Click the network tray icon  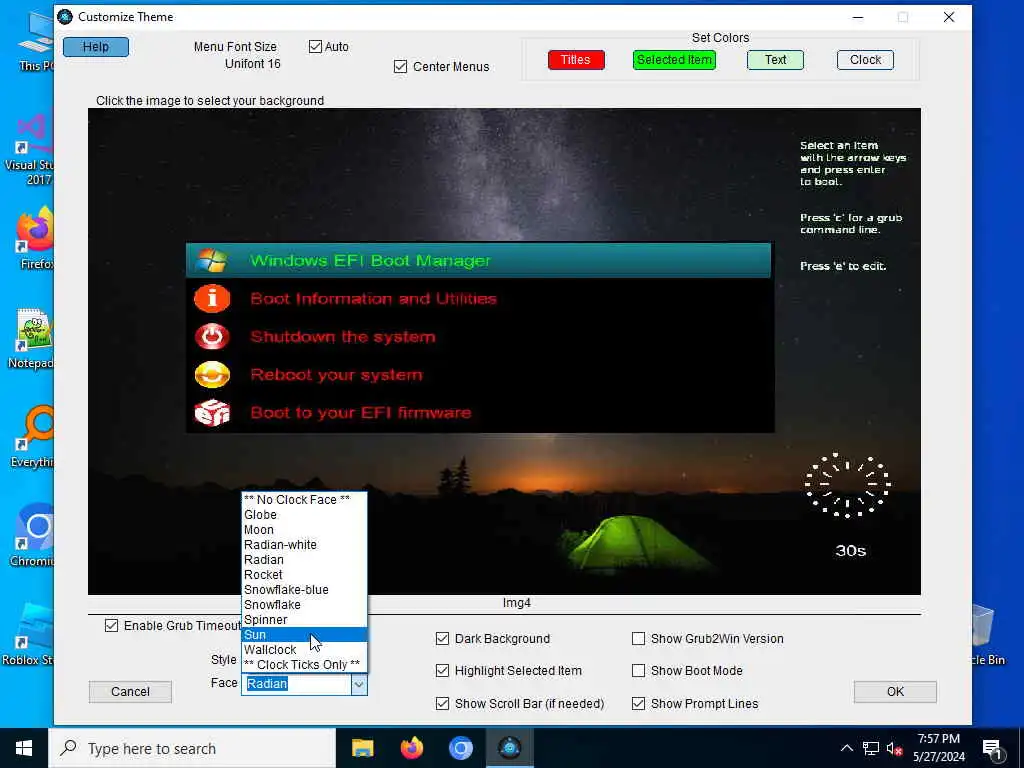click(x=871, y=748)
